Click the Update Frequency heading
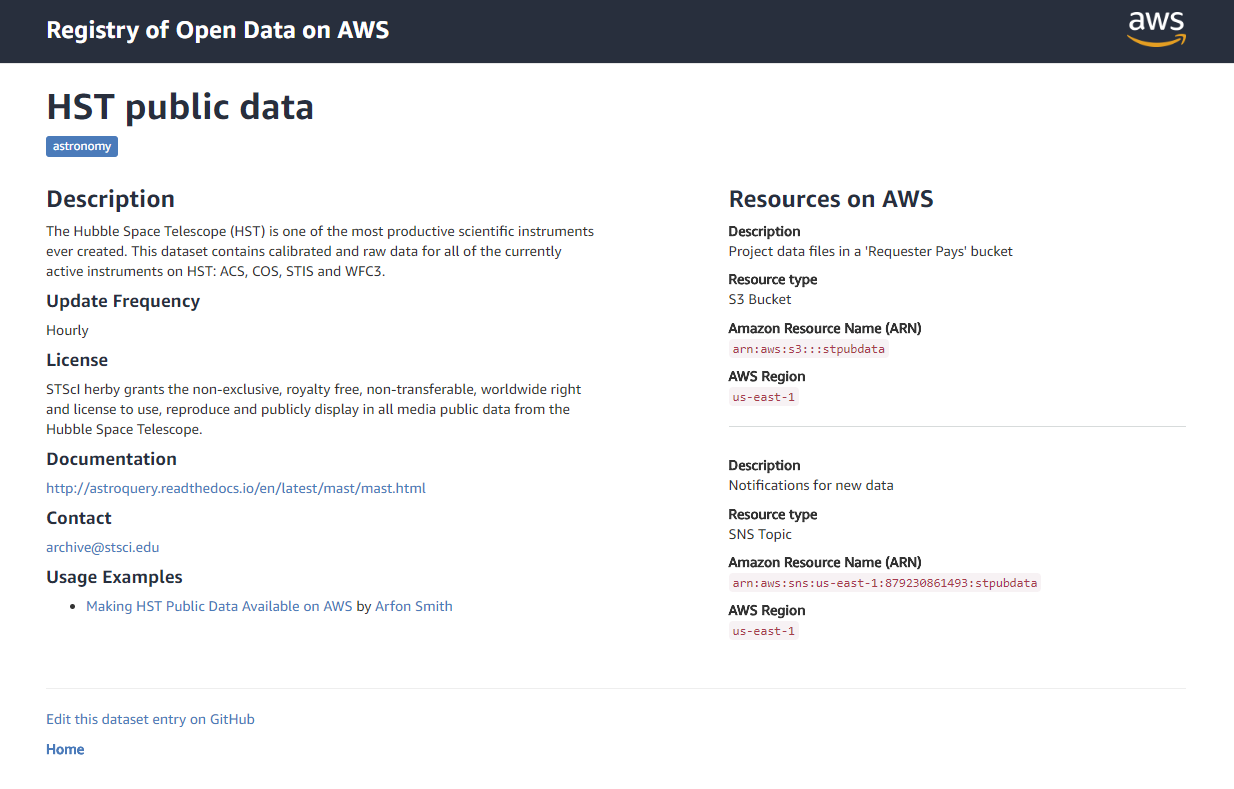Viewport: 1234px width, 789px height. tap(123, 301)
